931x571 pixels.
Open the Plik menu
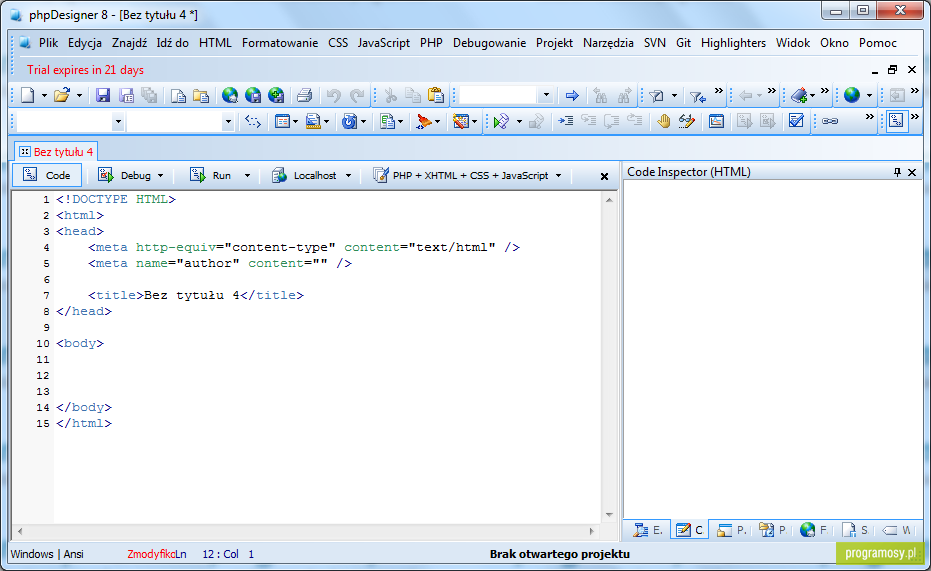click(x=49, y=43)
